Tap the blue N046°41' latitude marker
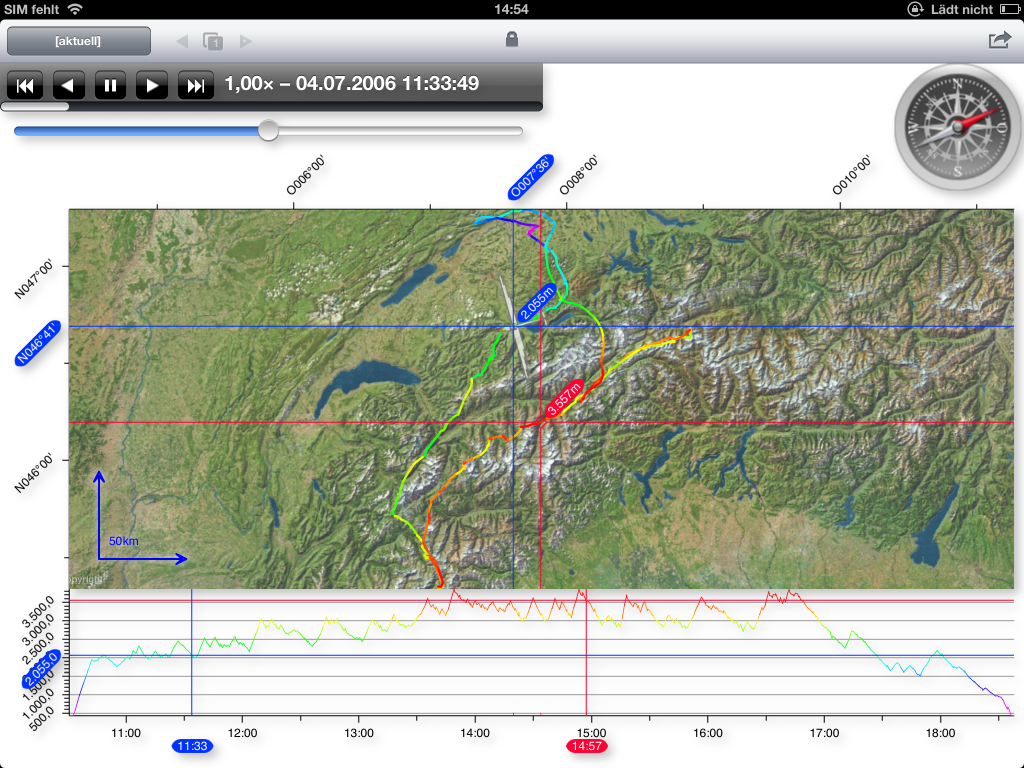 click(x=38, y=344)
